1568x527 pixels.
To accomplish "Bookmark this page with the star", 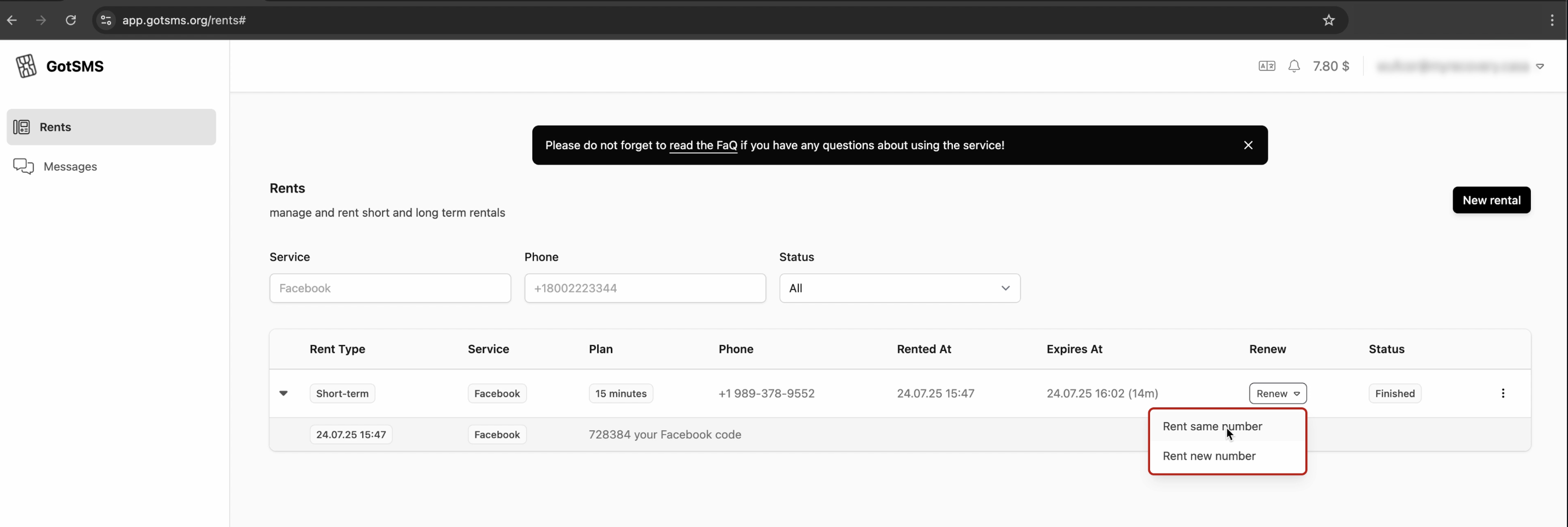I will (1328, 20).
